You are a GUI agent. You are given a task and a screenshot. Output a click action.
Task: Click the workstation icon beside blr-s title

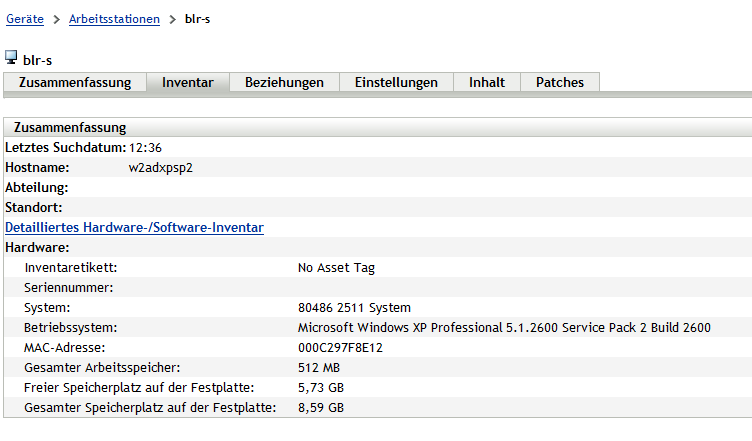11,59
